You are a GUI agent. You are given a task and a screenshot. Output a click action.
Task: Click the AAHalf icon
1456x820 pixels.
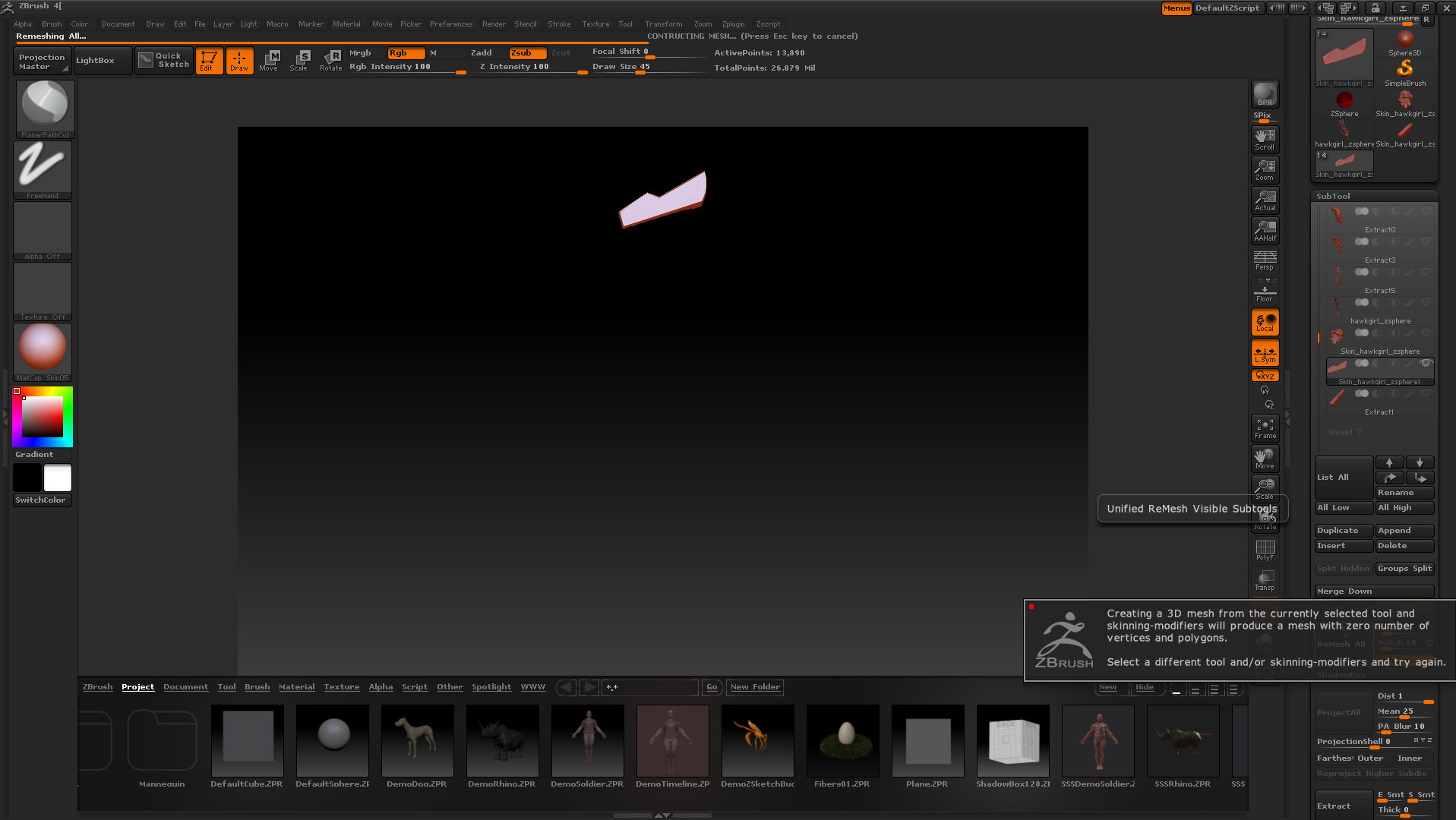[1265, 230]
